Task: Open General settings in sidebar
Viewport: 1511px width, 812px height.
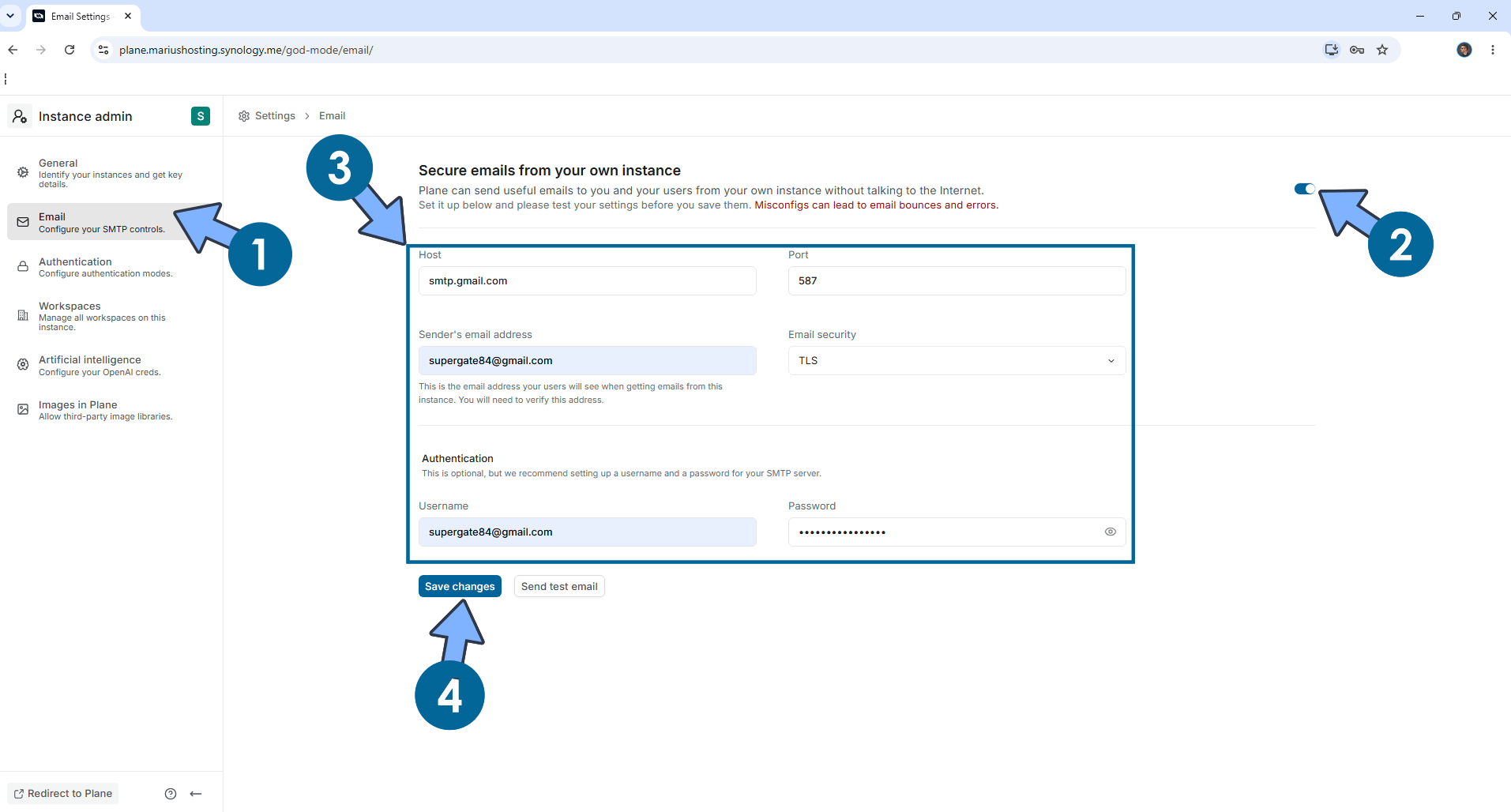Action: (x=111, y=173)
